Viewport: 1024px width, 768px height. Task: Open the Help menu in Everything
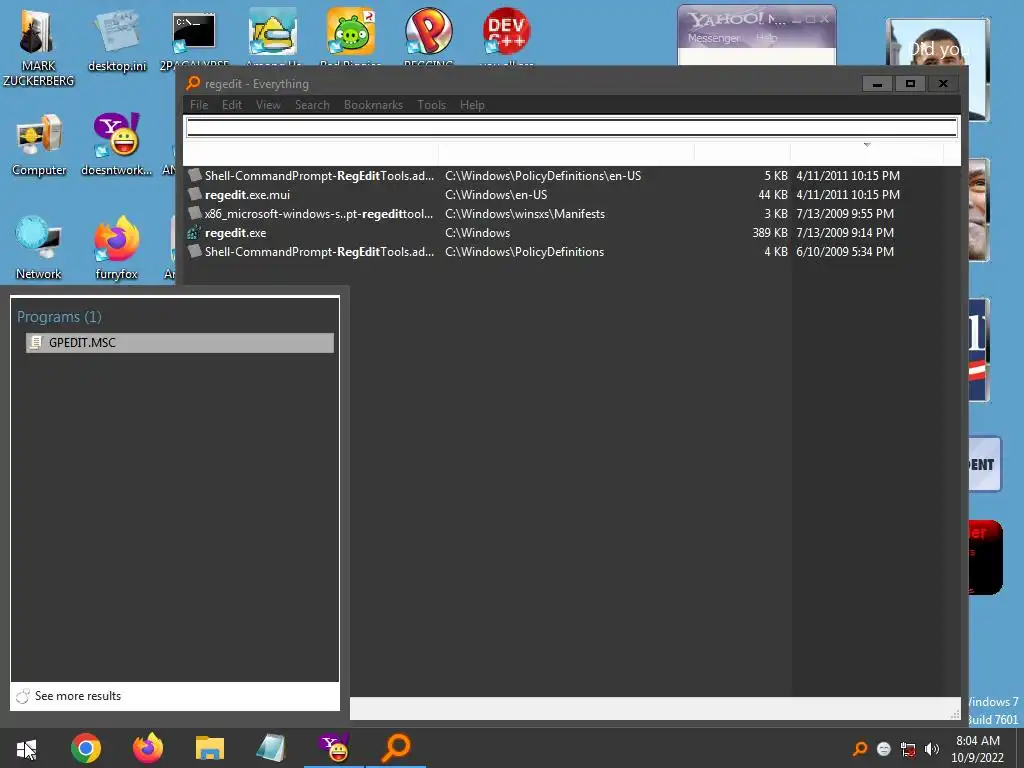(472, 104)
